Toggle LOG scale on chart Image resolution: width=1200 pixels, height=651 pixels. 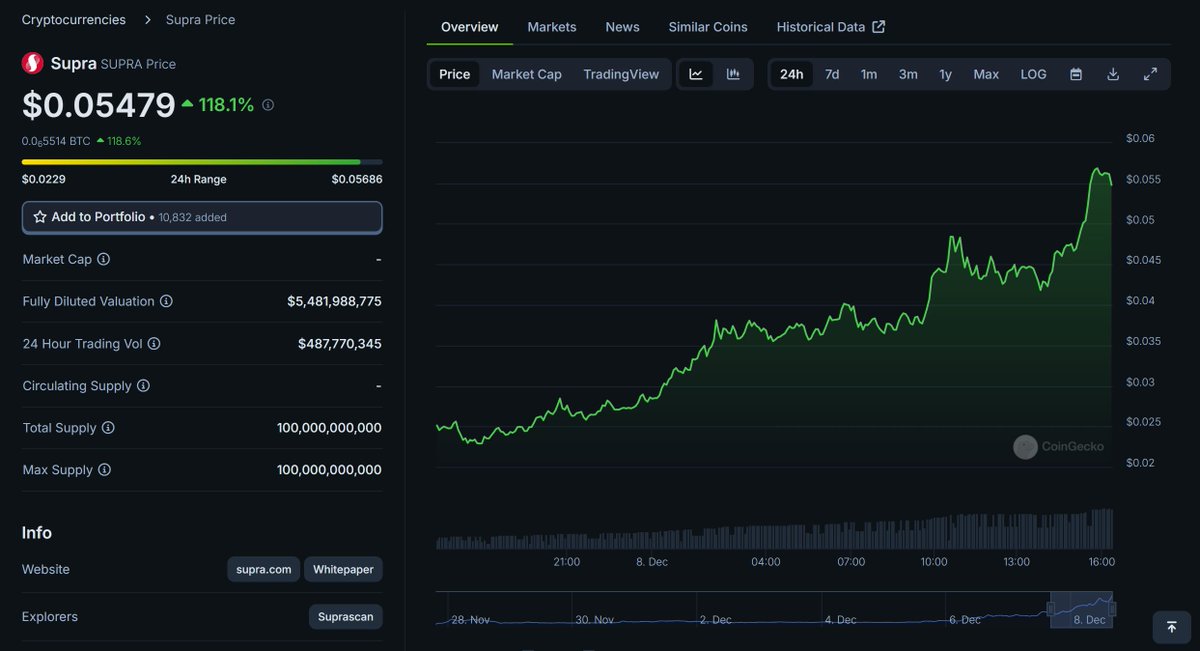click(x=1033, y=74)
